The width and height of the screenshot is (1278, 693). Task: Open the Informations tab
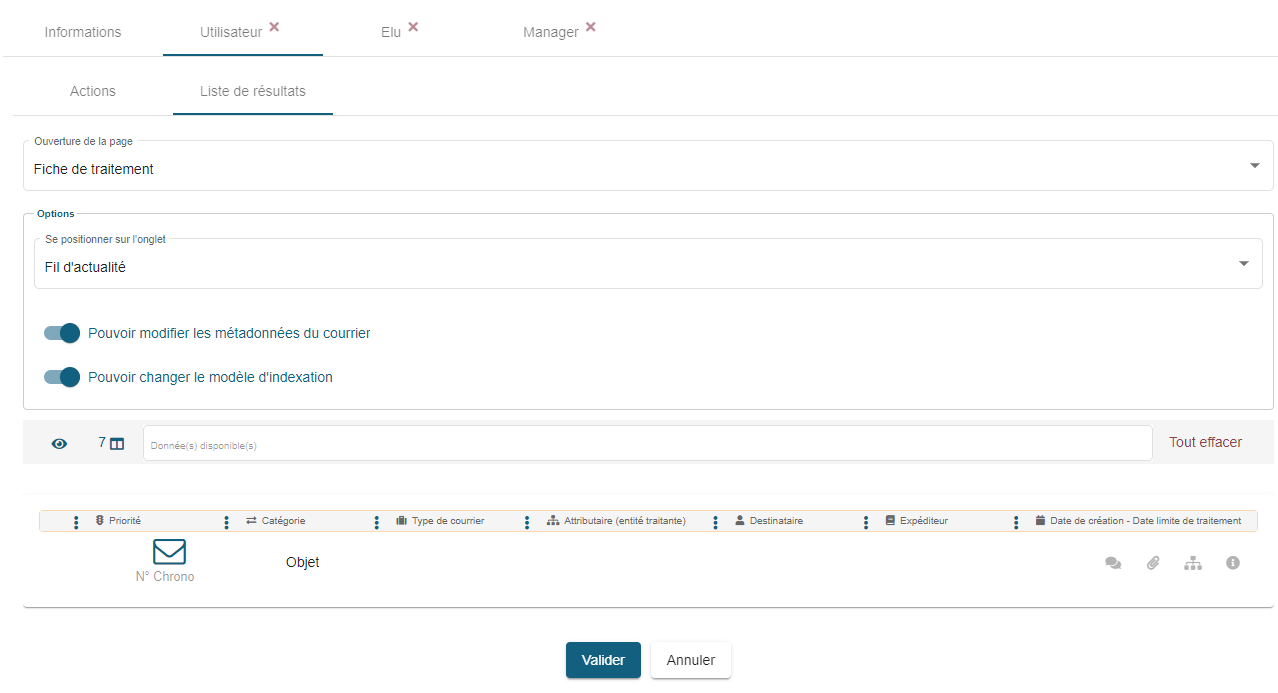83,32
